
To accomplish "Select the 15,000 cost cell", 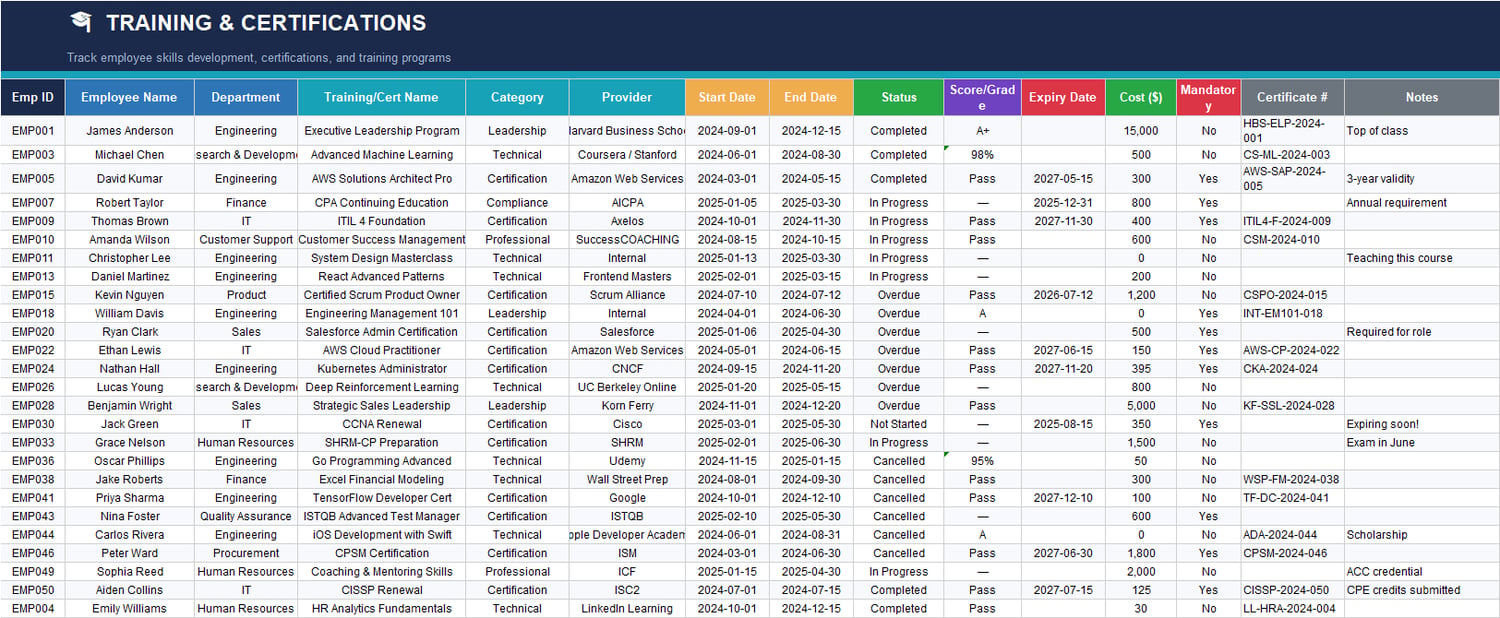I will click(x=1141, y=131).
